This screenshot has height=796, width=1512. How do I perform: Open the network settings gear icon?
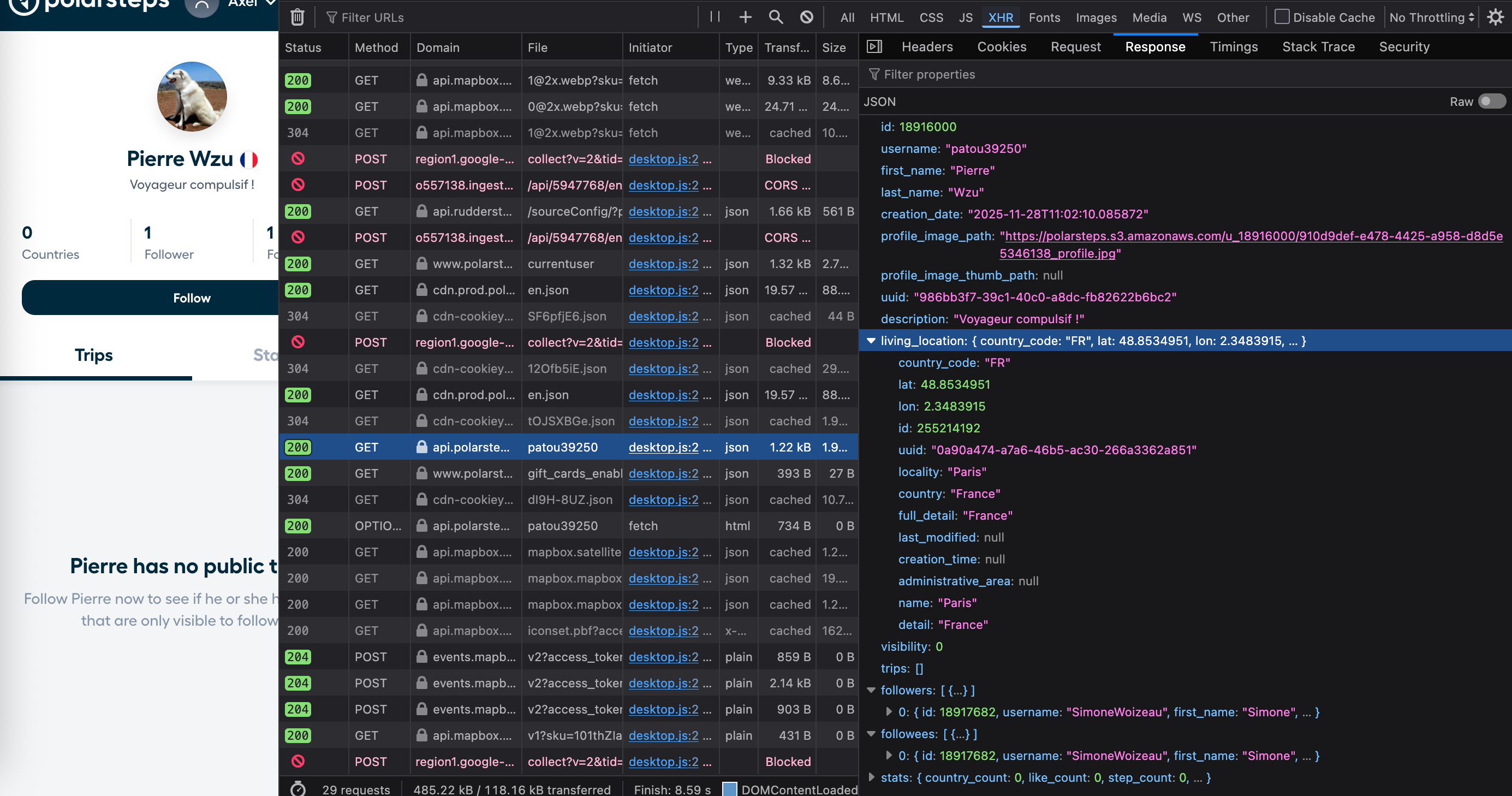tap(1495, 17)
